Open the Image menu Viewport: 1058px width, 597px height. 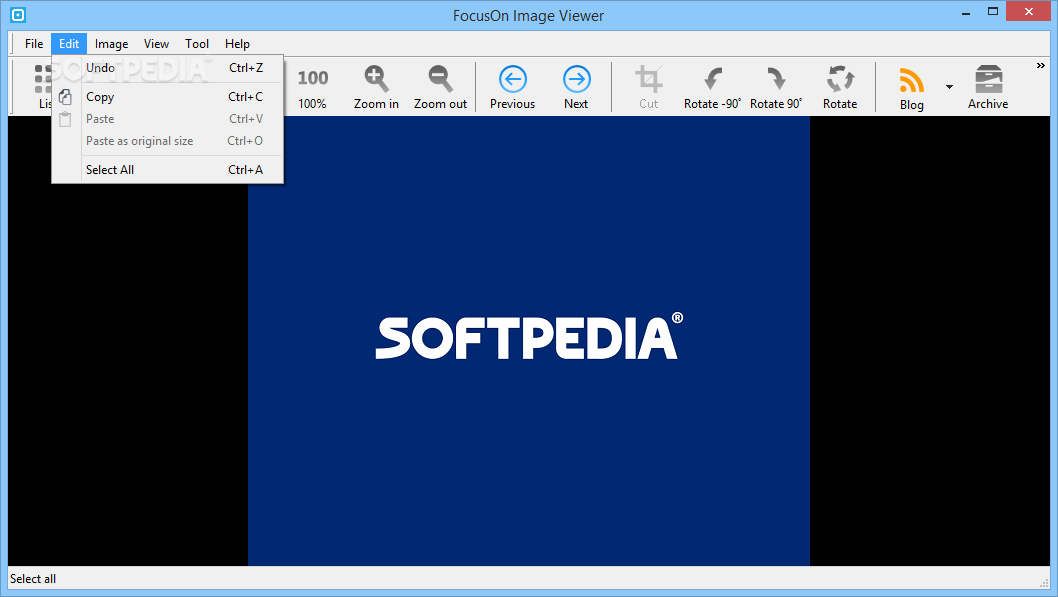tap(111, 44)
